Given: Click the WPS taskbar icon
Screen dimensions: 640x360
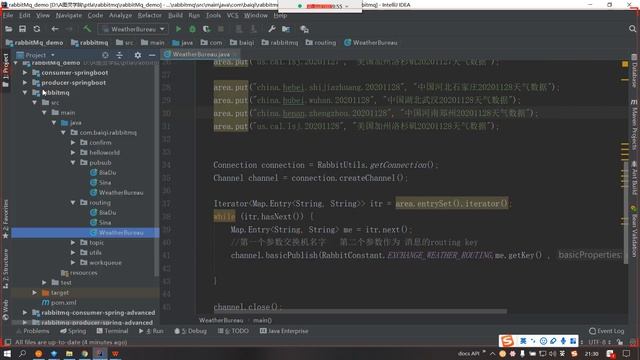Looking at the screenshot, I should pyautogui.click(x=115, y=353).
